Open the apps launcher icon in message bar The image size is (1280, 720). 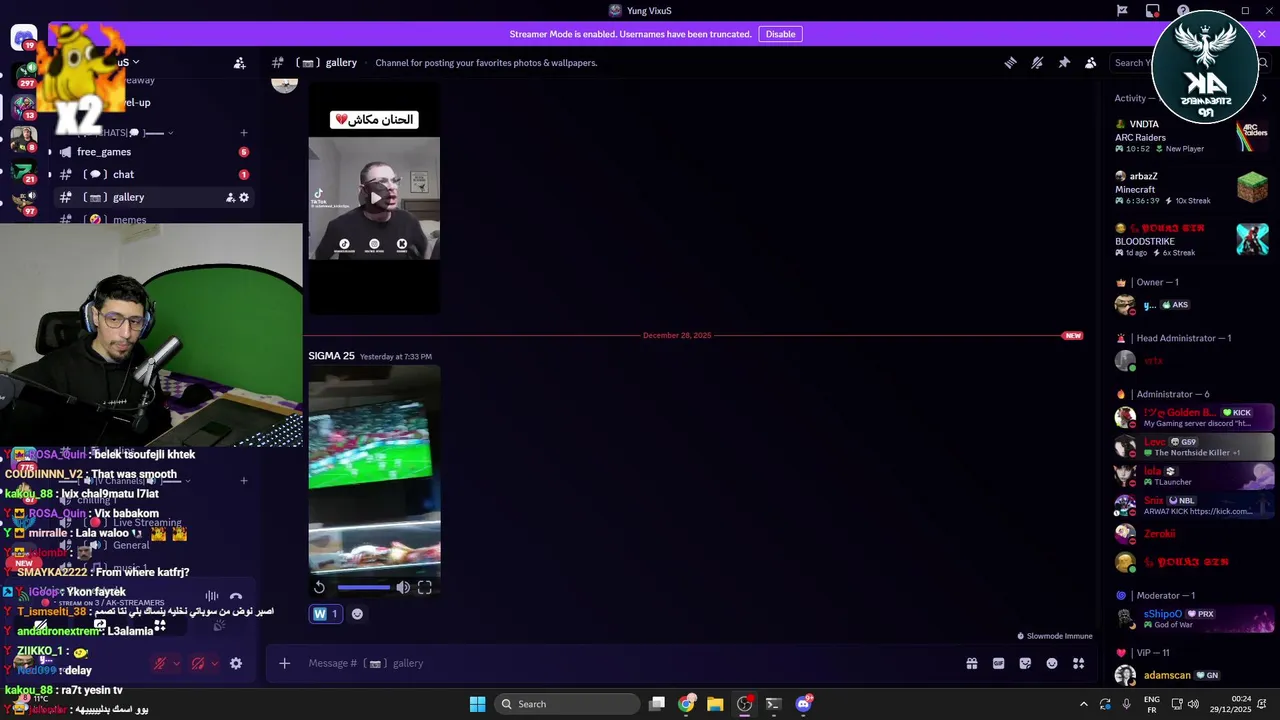(x=1079, y=663)
